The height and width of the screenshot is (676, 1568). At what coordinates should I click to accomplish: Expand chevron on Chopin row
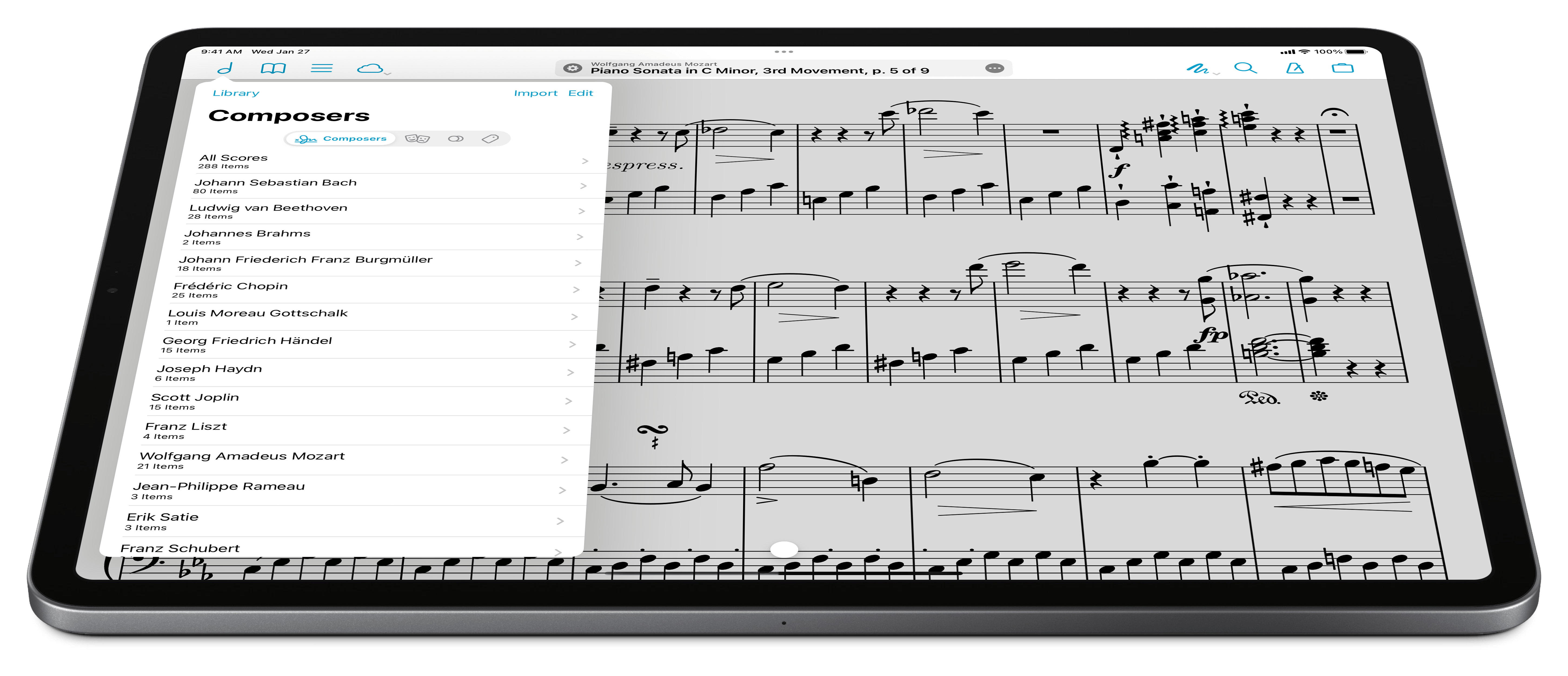(x=576, y=289)
